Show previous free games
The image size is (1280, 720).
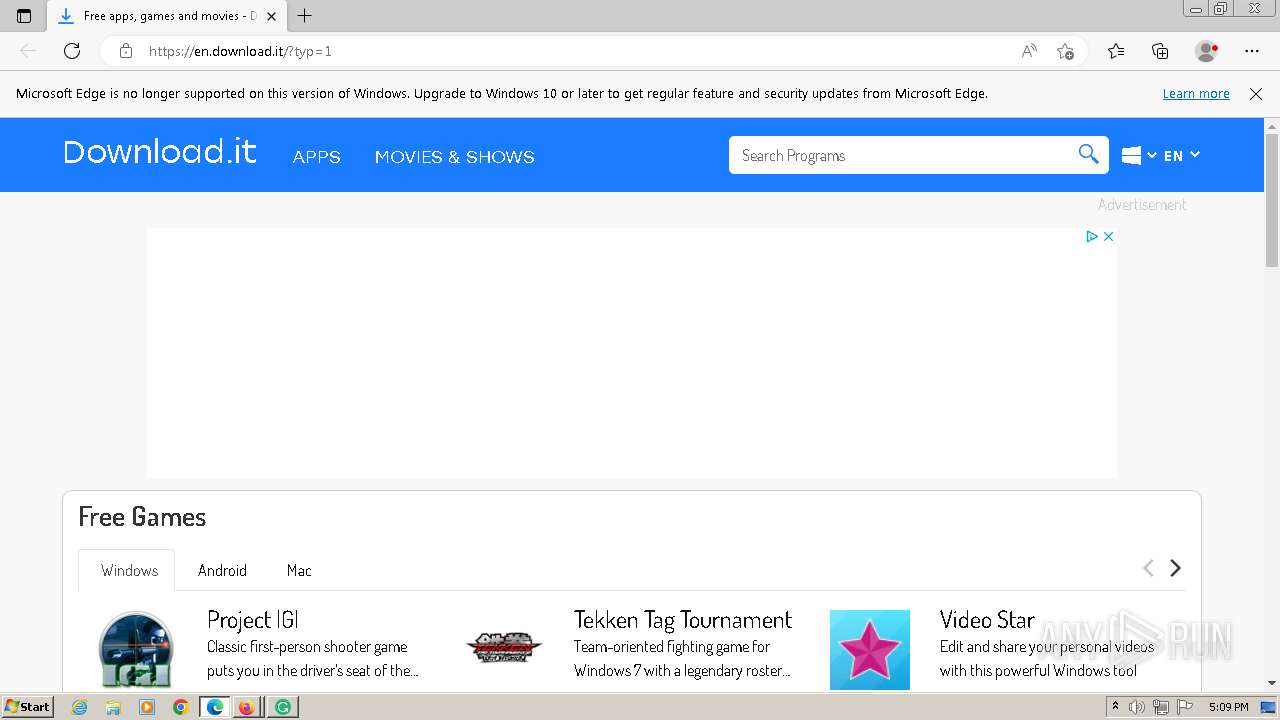(1148, 568)
